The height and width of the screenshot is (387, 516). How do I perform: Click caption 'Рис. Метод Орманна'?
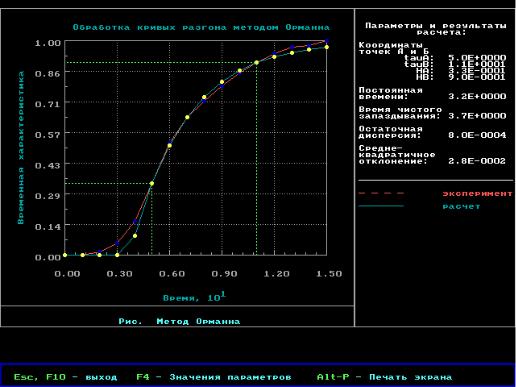(x=179, y=321)
